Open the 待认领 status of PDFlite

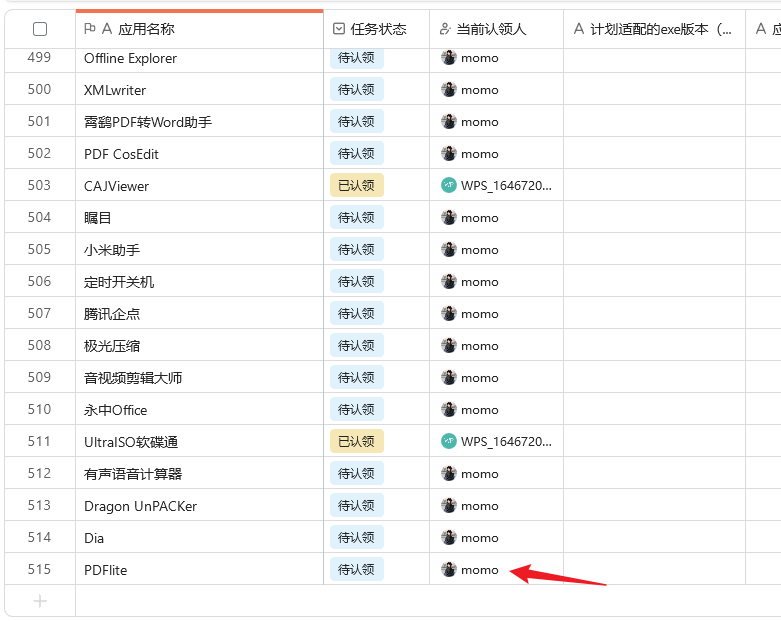357,569
